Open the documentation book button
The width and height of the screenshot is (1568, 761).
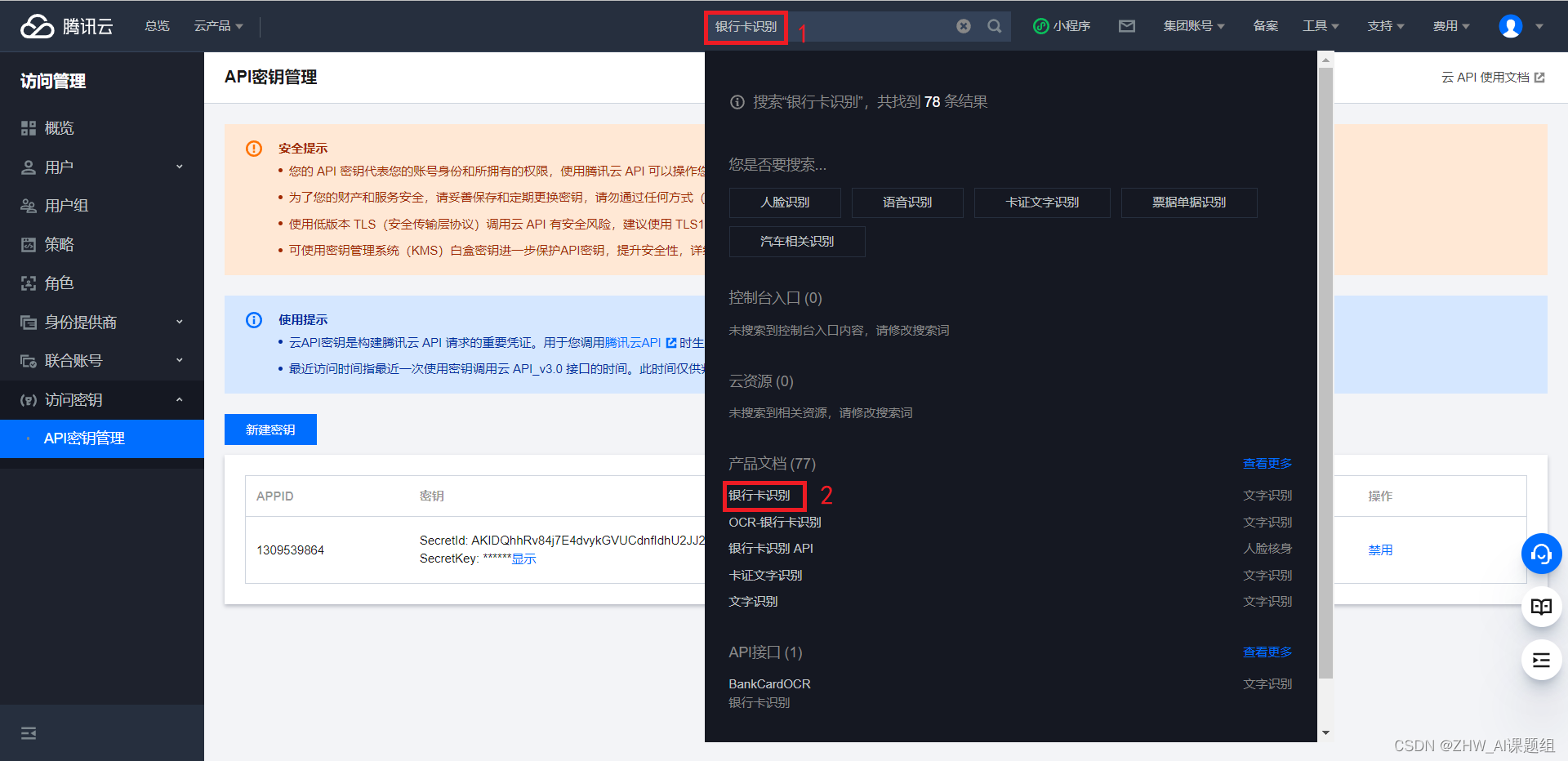pos(1541,607)
